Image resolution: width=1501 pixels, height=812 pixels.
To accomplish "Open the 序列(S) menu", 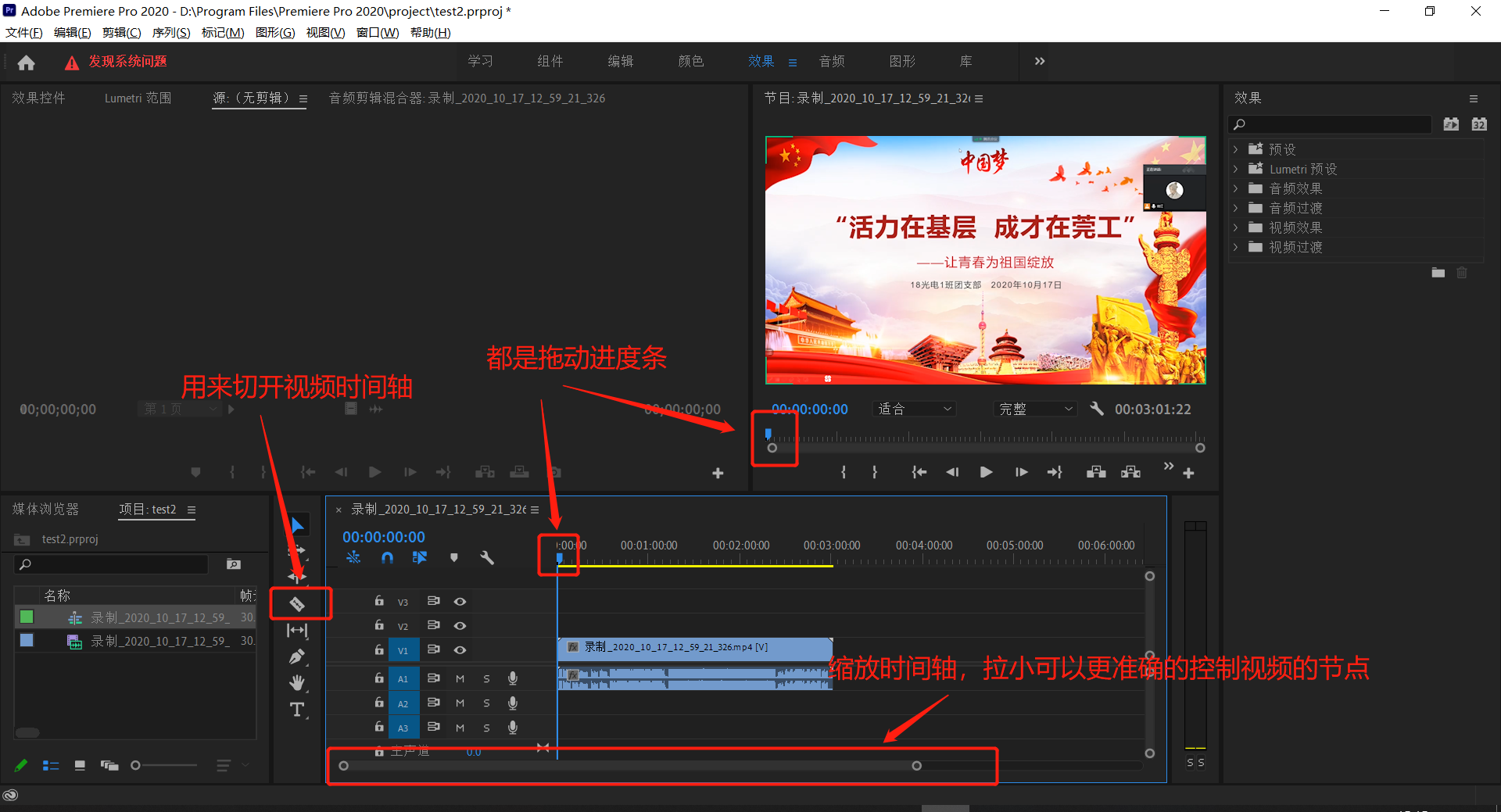I will (x=170, y=33).
